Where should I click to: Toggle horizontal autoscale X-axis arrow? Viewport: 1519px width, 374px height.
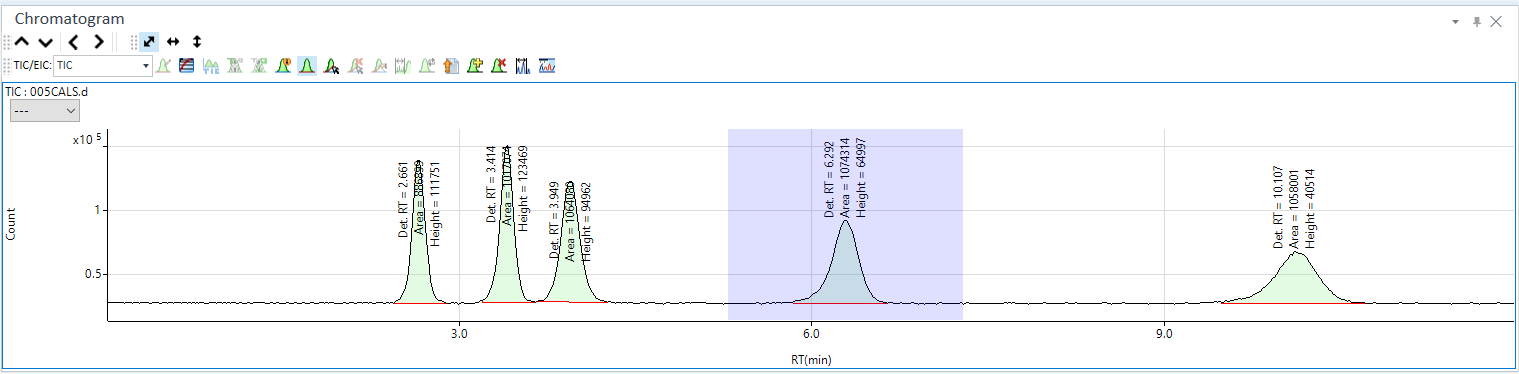pyautogui.click(x=173, y=41)
